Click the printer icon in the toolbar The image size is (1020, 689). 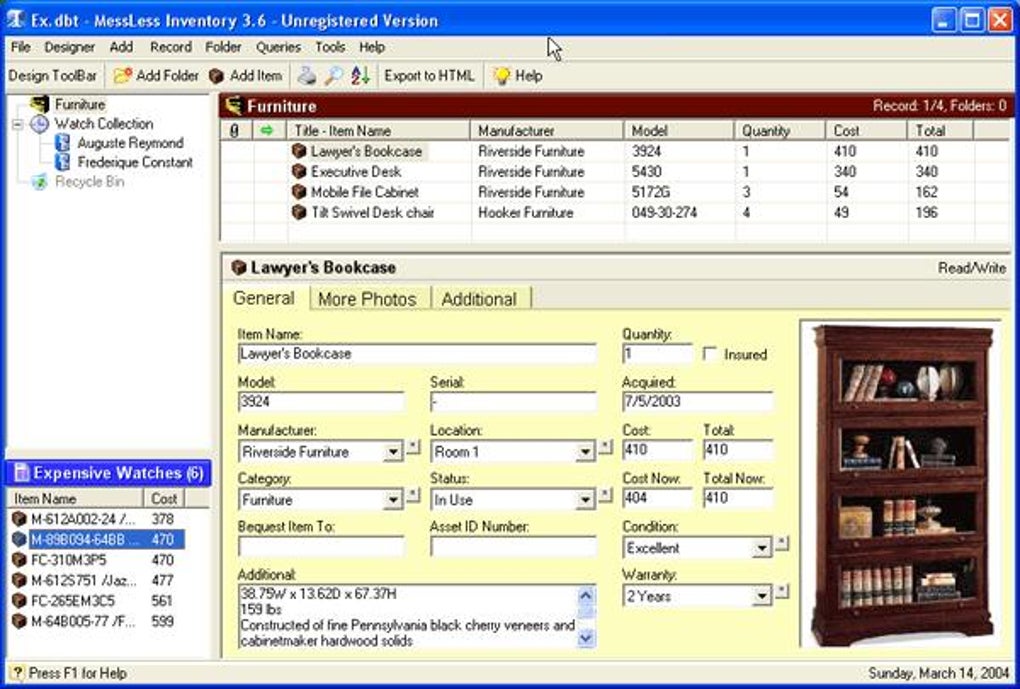pos(307,75)
